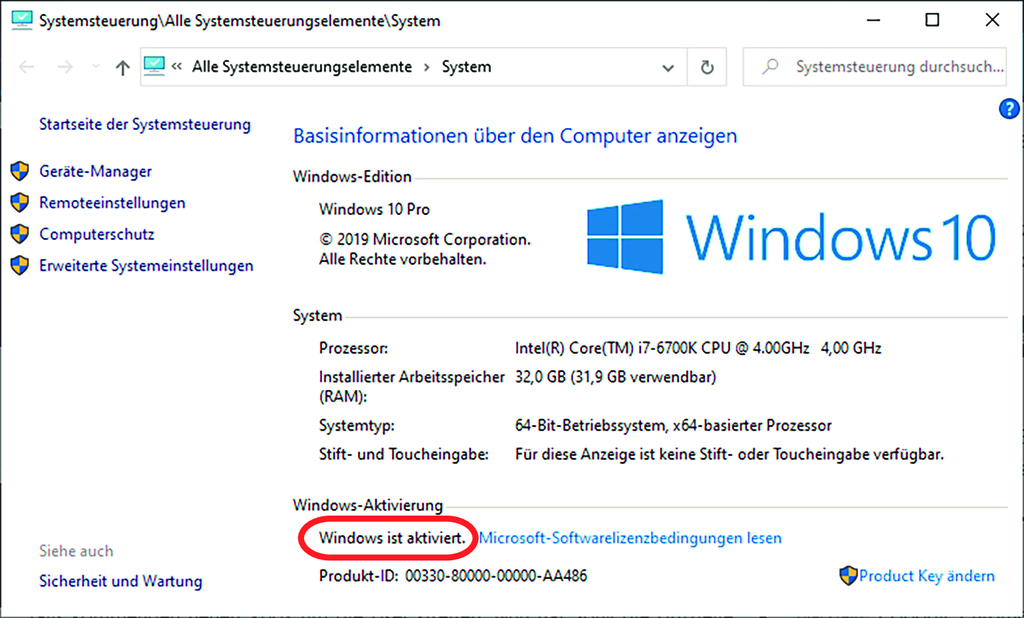This screenshot has width=1024, height=618.
Task: Click shield icon beside Erweiterte Systemeinstellungen
Action: (x=20, y=265)
